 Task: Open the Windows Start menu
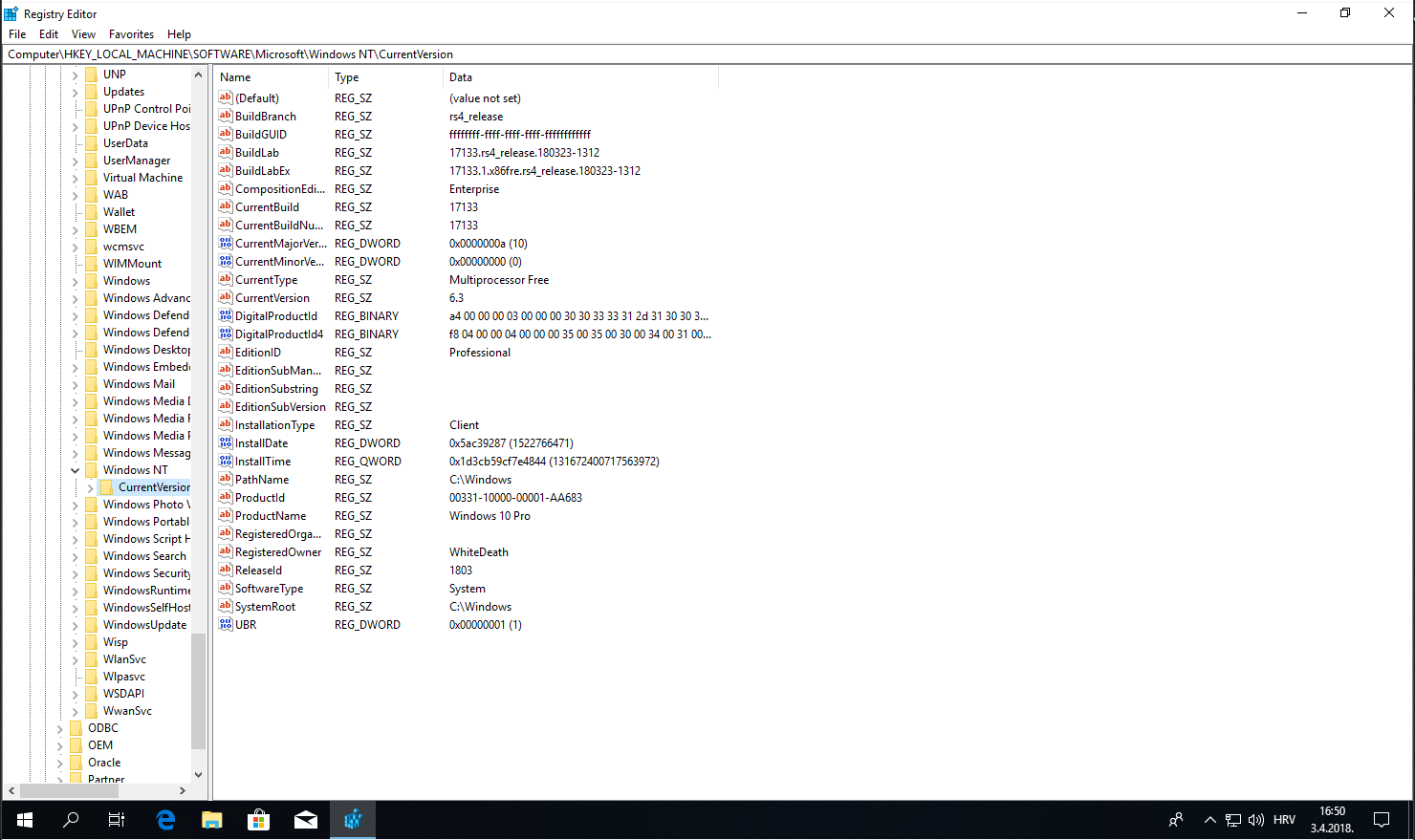[25, 820]
